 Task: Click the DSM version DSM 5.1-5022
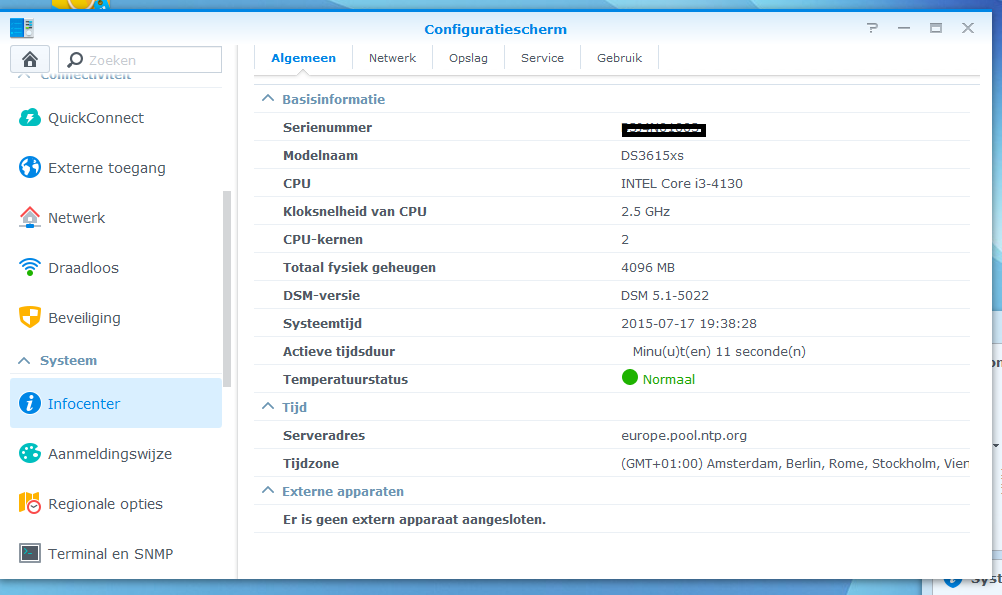(x=665, y=296)
